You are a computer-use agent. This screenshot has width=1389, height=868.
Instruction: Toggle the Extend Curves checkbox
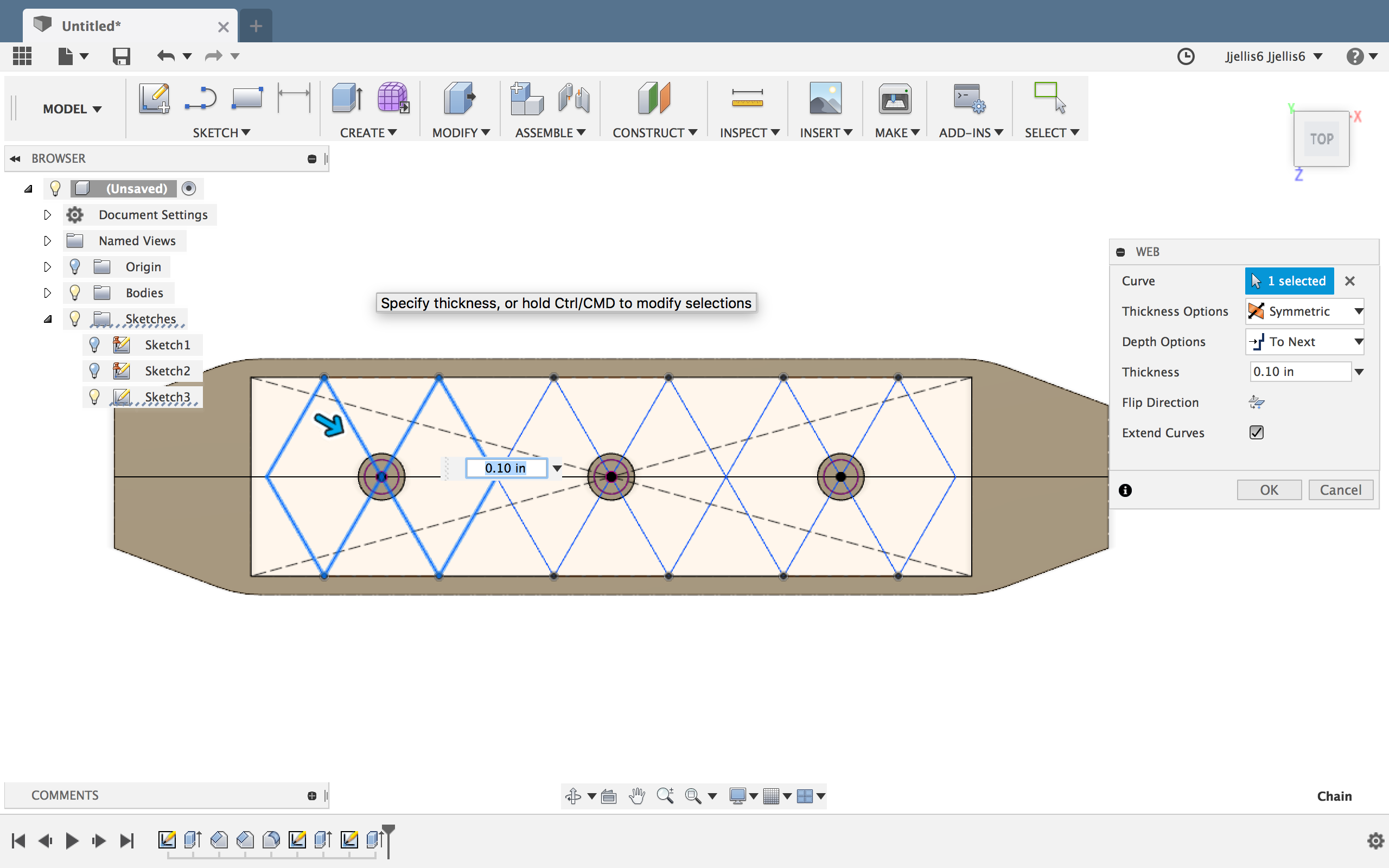coord(1256,433)
